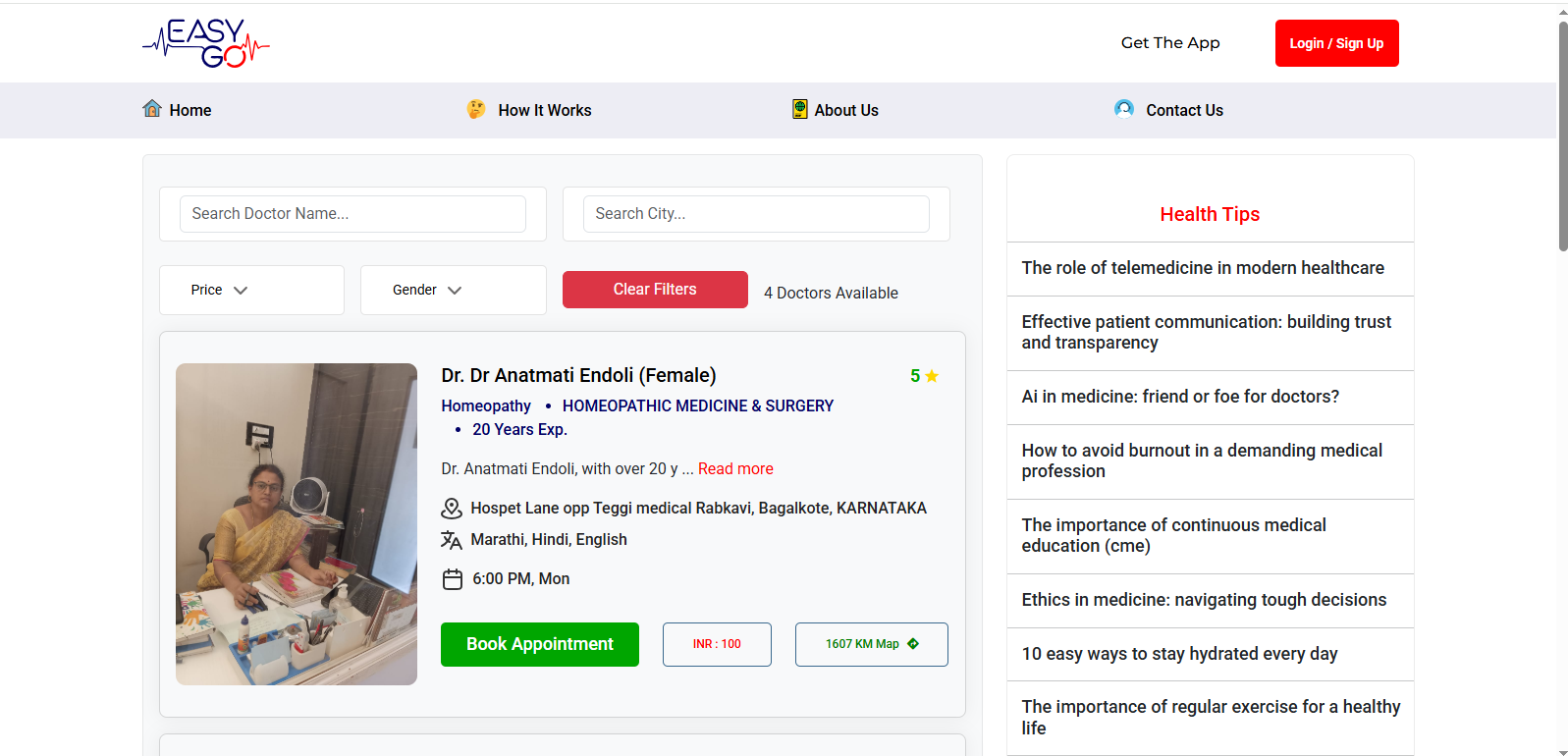The width and height of the screenshot is (1568, 756).
Task: Click Login / Sign Up button
Action: [1336, 43]
